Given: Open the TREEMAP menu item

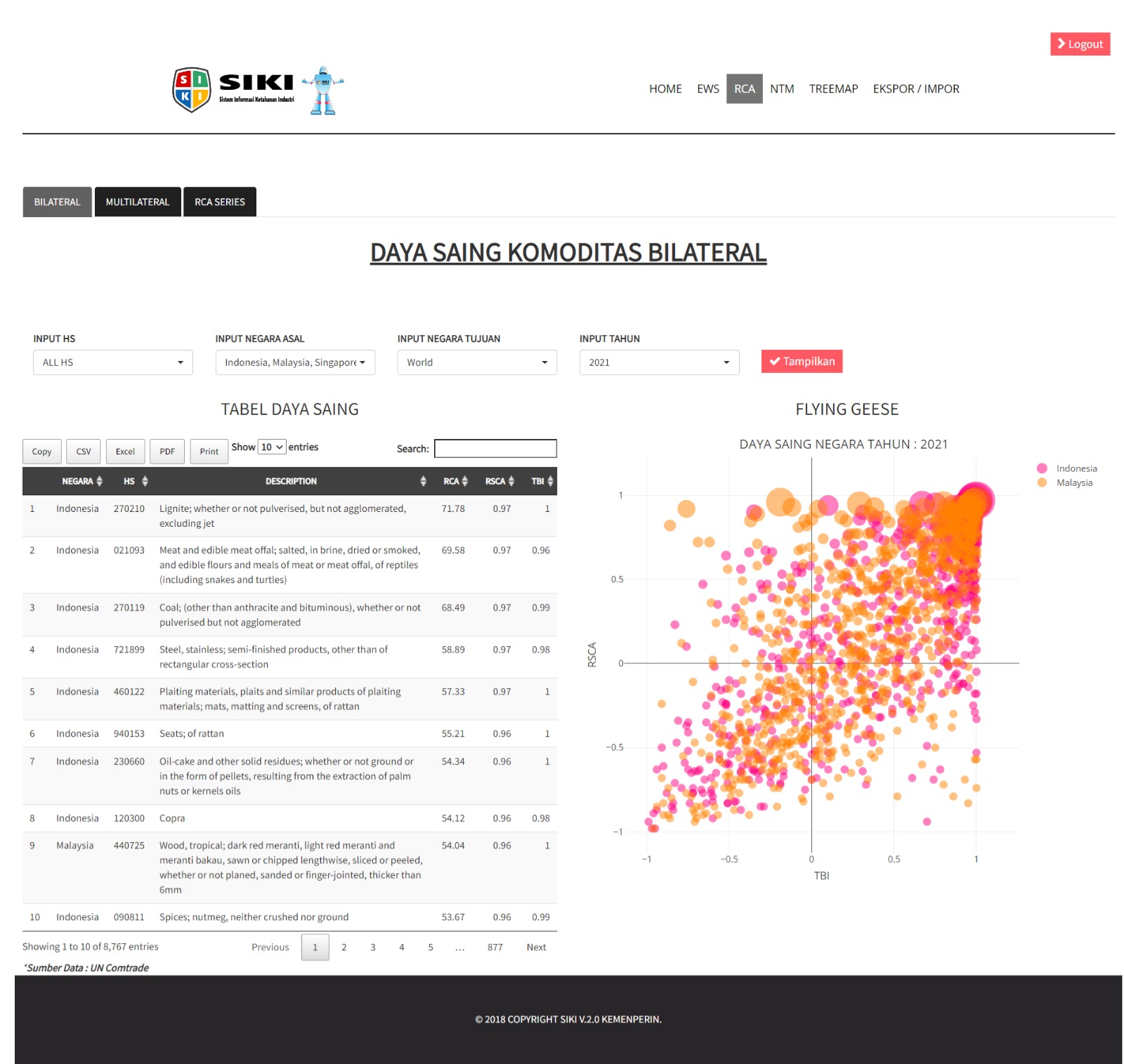Looking at the screenshot, I should pos(833,89).
